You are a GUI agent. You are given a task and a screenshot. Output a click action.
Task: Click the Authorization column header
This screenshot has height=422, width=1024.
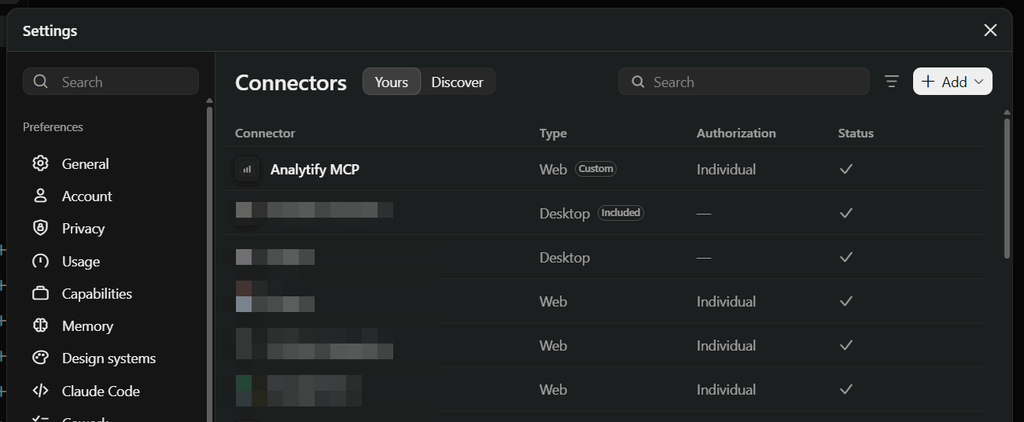click(x=736, y=133)
